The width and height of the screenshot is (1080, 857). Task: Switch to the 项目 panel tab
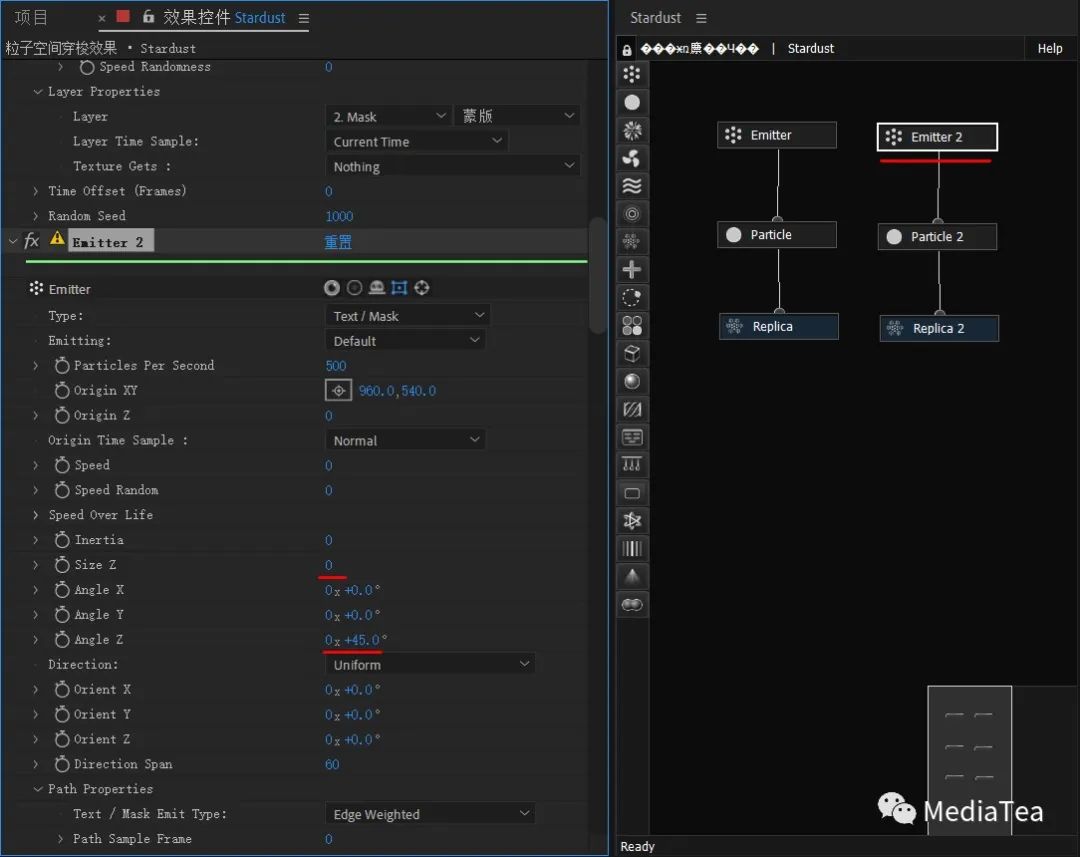[x=31, y=17]
